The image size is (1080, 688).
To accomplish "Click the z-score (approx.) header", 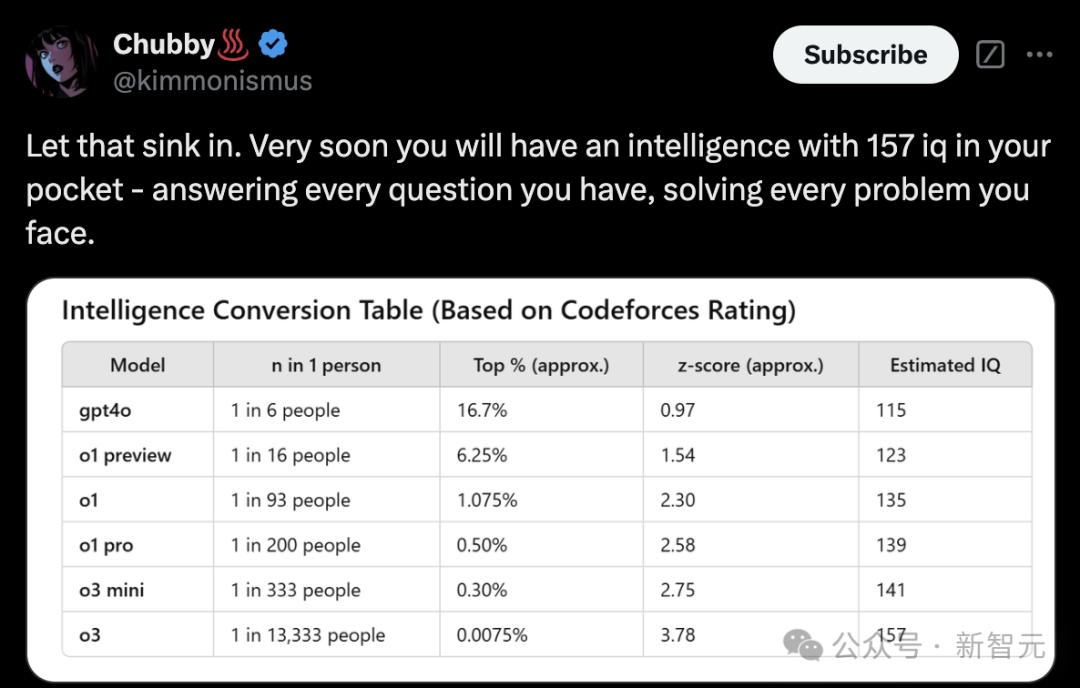I will pos(750,365).
